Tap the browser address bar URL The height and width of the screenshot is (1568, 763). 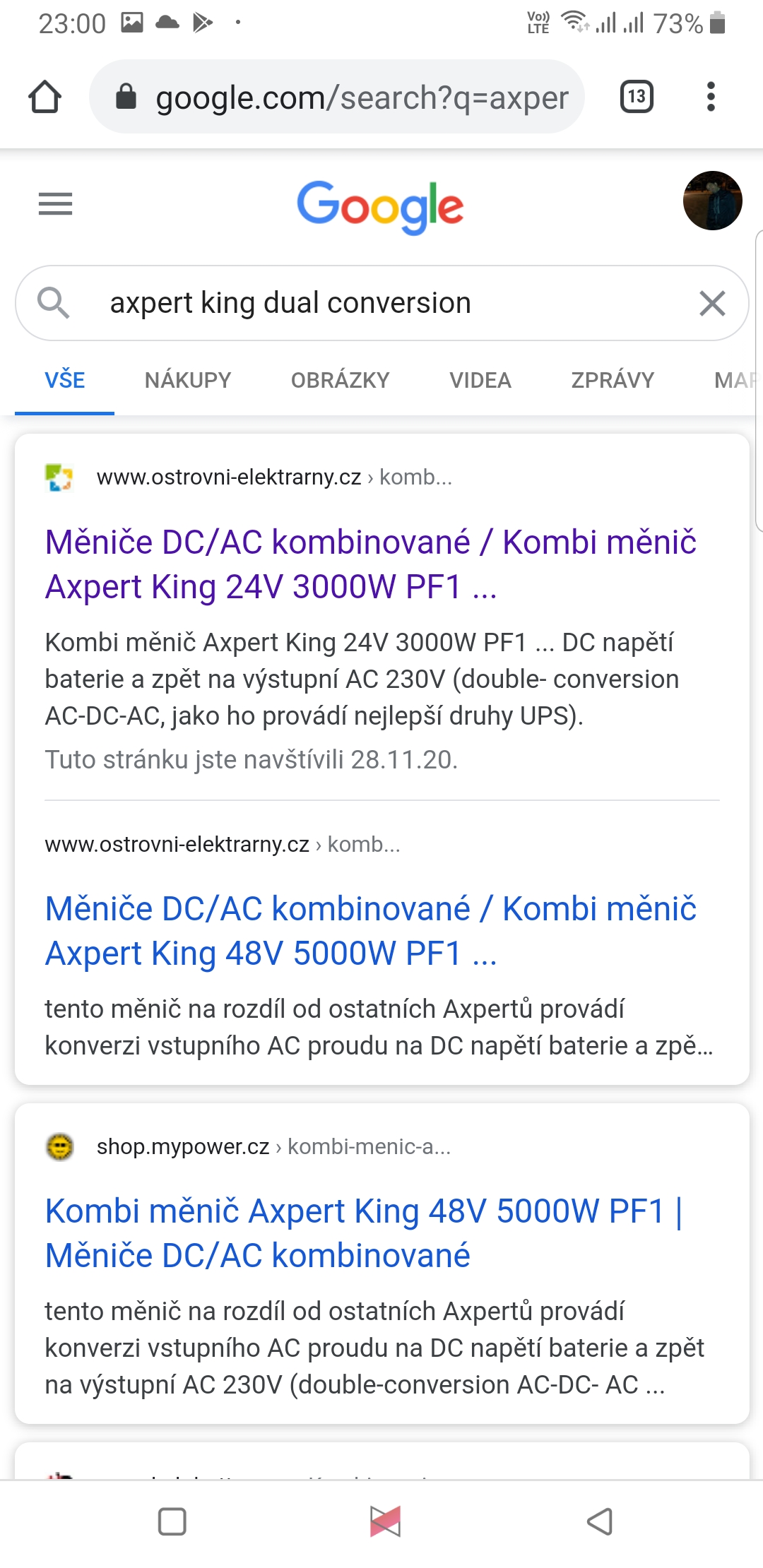(x=362, y=97)
